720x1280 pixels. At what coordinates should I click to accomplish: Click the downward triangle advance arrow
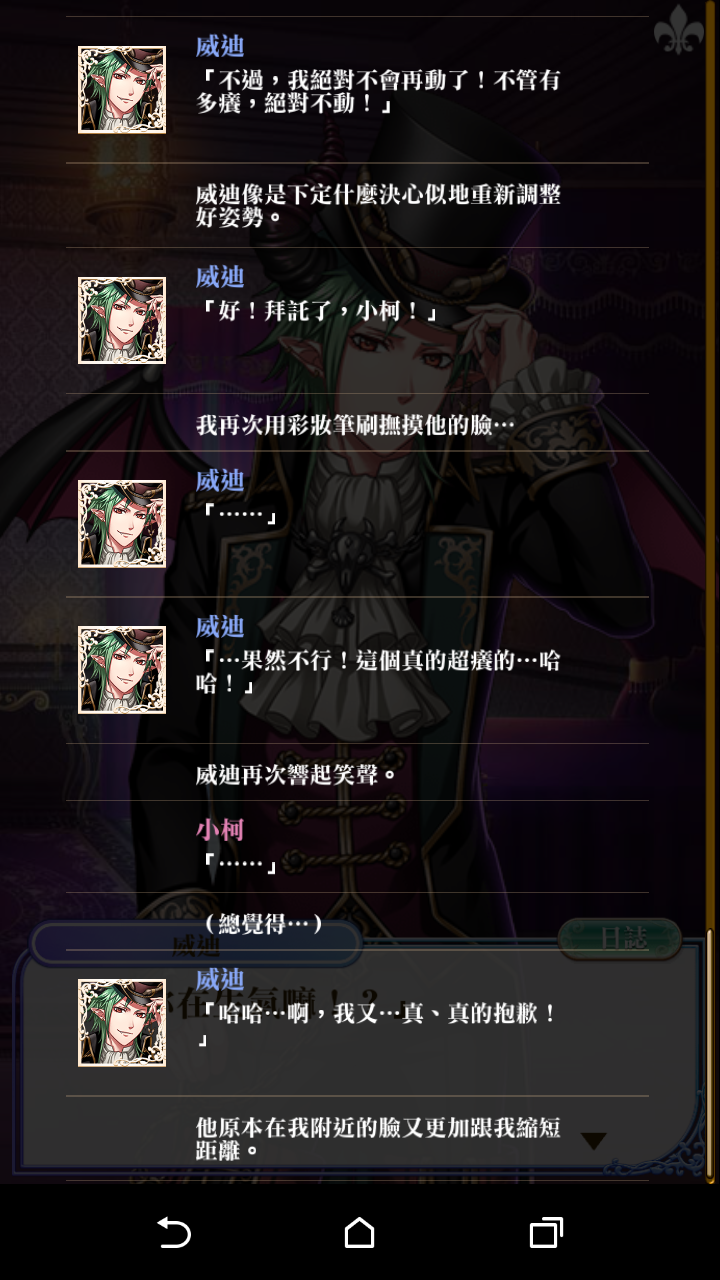click(x=594, y=1141)
